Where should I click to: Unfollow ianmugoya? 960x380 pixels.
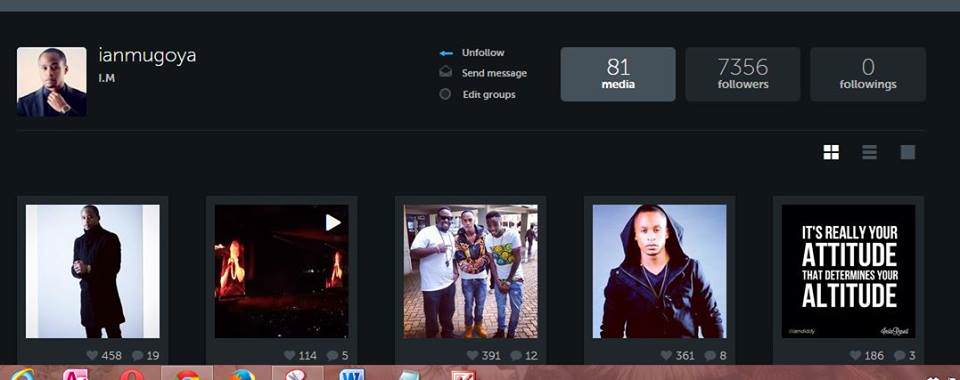483,53
